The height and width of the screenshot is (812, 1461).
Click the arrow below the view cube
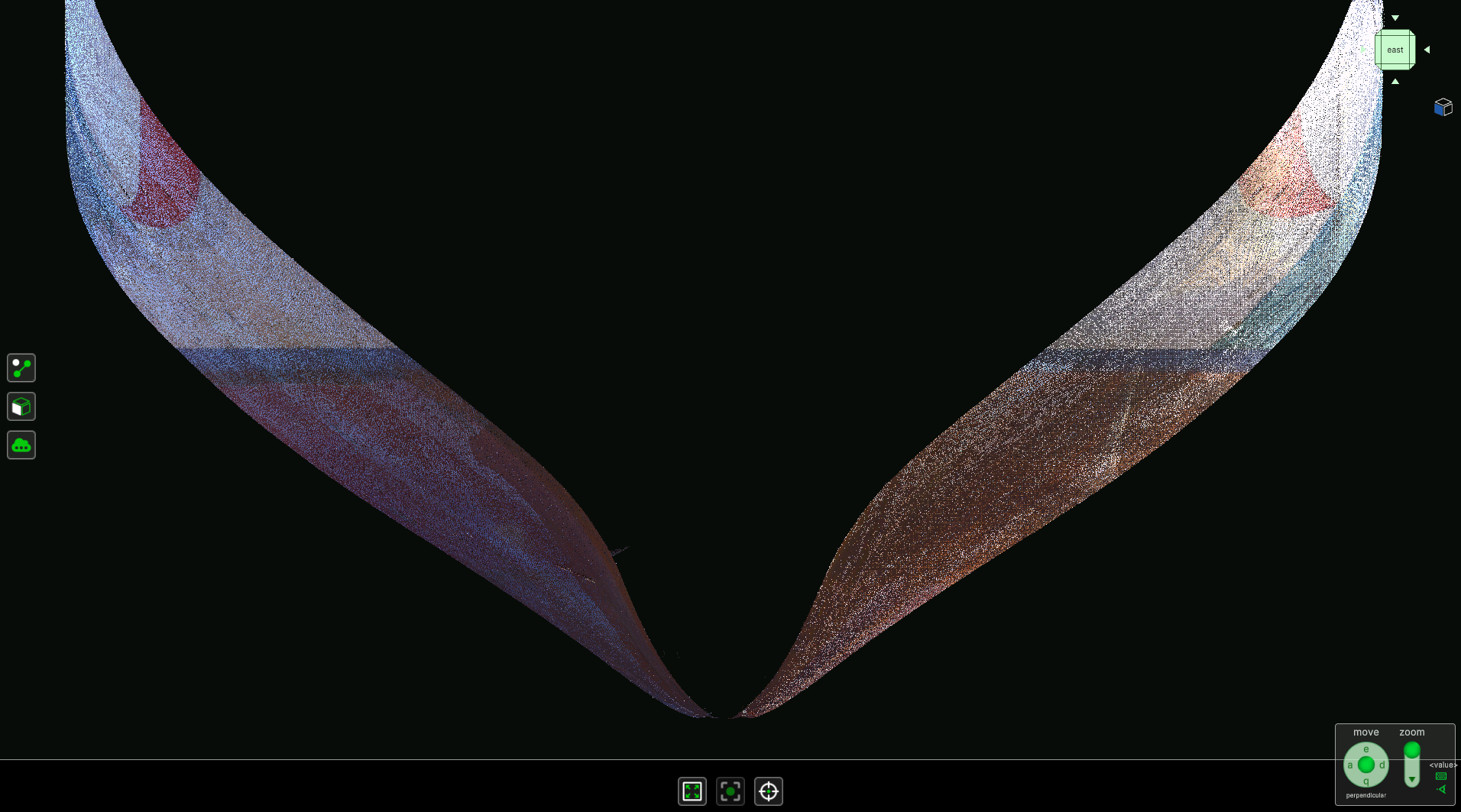[x=1395, y=82]
